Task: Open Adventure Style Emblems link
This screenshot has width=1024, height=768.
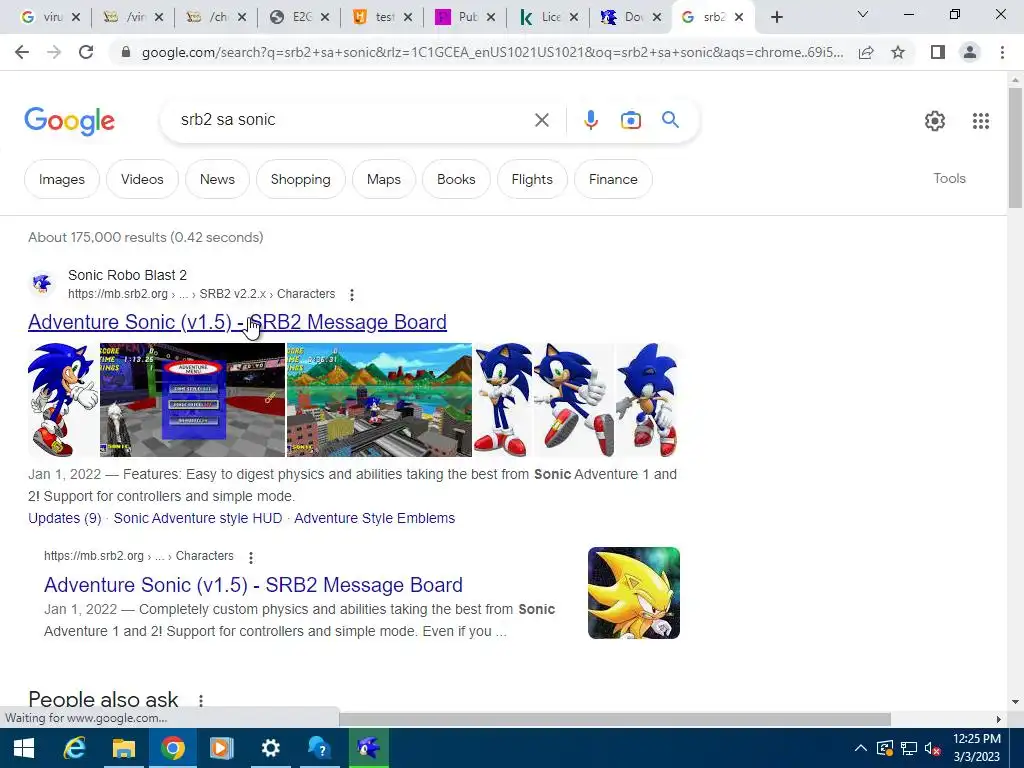Action: point(374,518)
